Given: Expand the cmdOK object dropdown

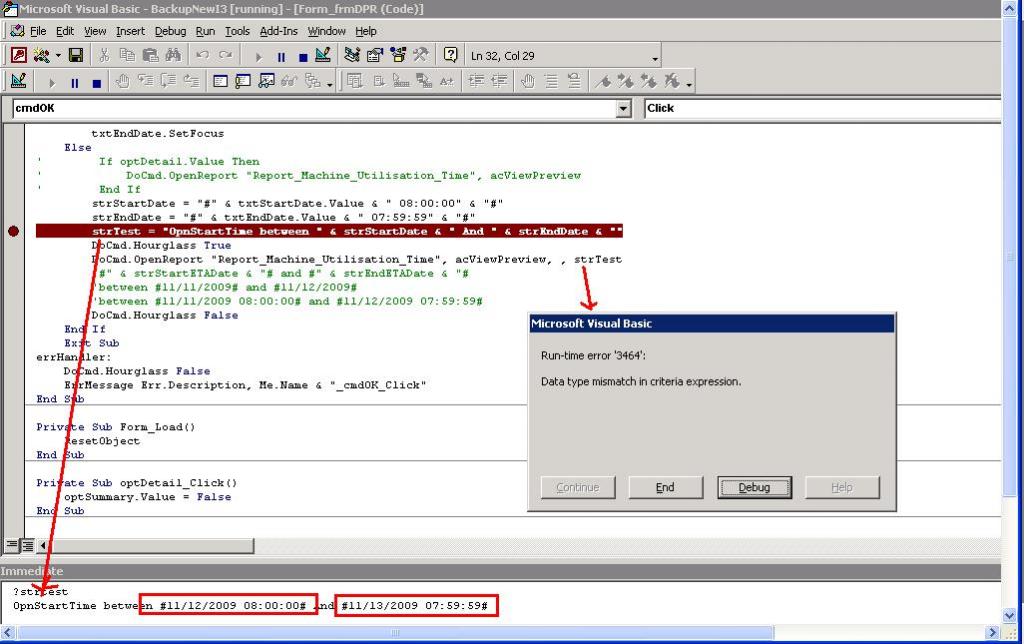Looking at the screenshot, I should (x=624, y=108).
